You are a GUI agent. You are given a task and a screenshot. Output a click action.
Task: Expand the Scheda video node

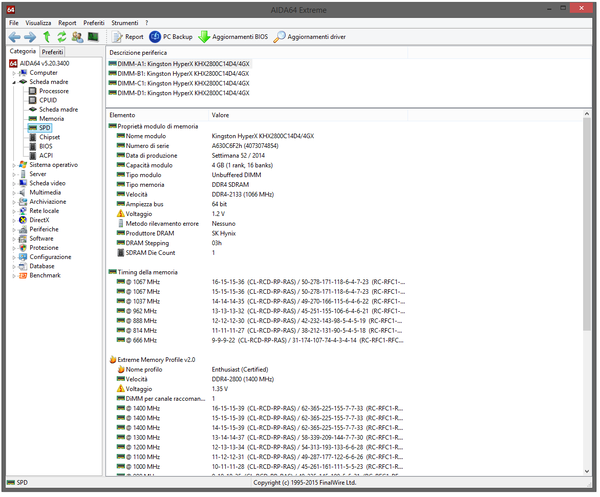tap(13, 184)
